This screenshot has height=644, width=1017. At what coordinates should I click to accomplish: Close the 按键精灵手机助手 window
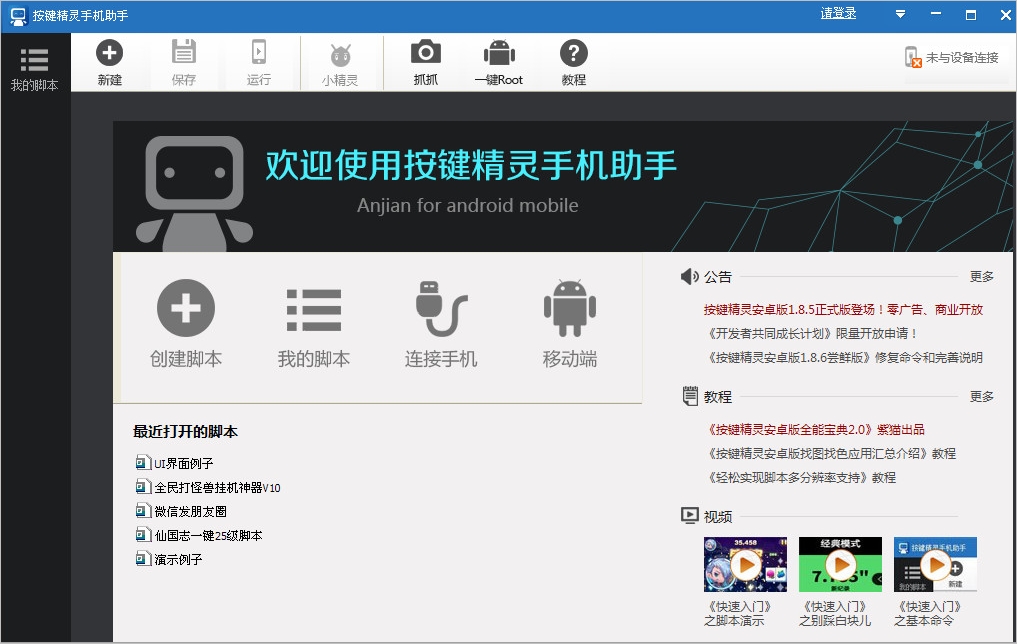click(x=1005, y=15)
